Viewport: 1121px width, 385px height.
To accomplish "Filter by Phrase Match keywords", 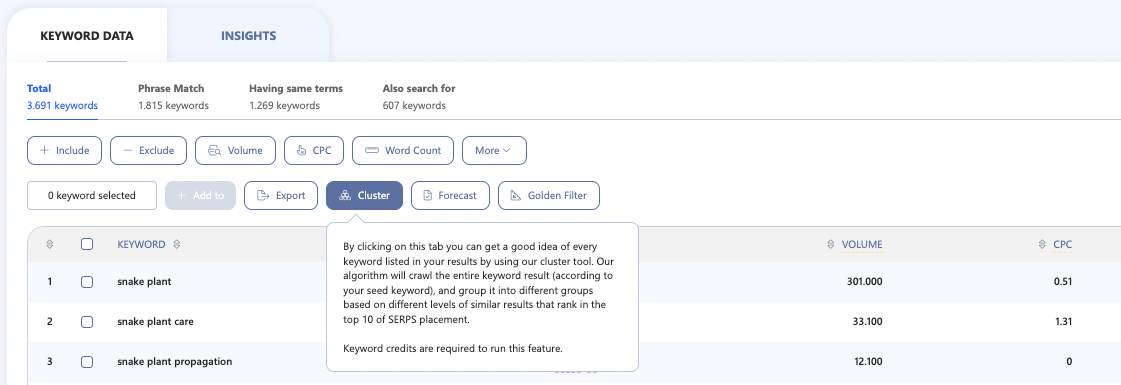I will (x=173, y=97).
